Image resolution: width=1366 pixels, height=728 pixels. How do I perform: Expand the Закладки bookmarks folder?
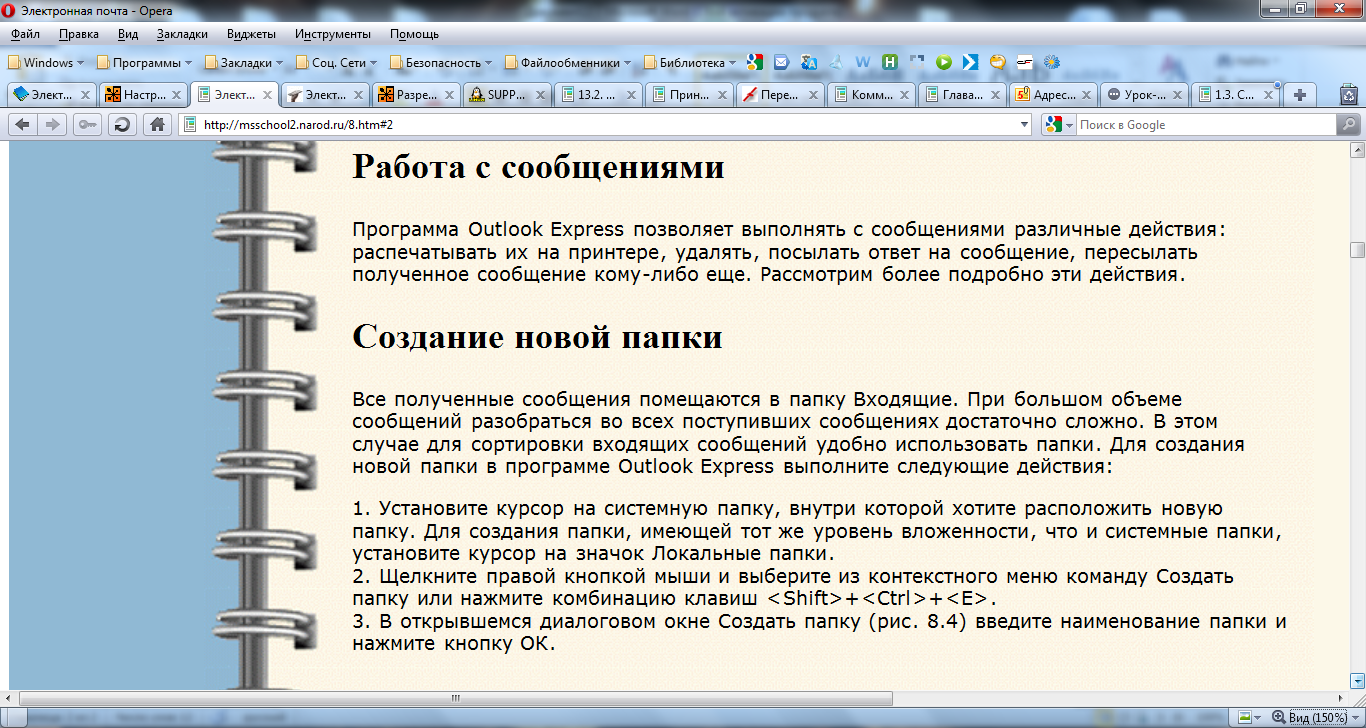[x=244, y=62]
